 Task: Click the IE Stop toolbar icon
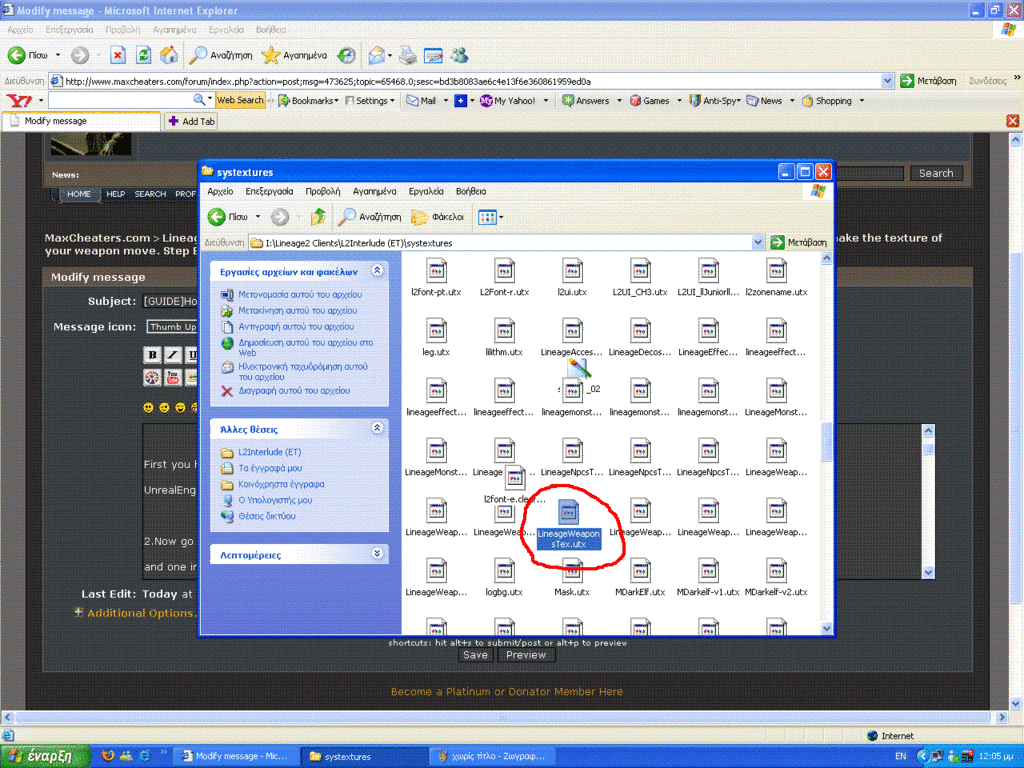(x=118, y=55)
